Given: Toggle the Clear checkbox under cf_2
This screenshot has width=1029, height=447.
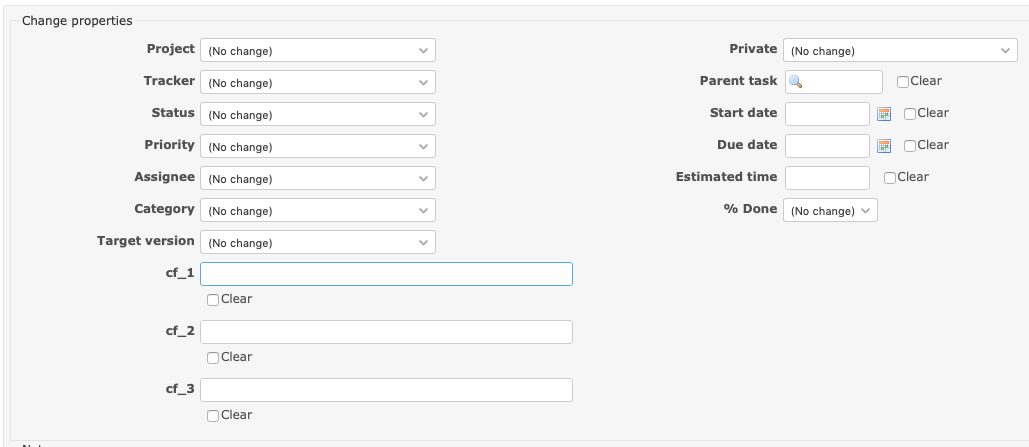Looking at the screenshot, I should click(x=213, y=358).
